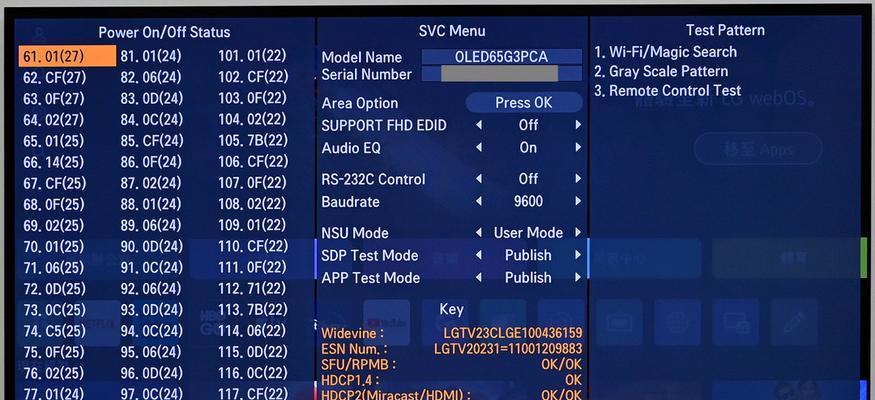Click the left arrow for SUPPORT FHD EDID
This screenshot has width=875, height=400.
(479, 126)
